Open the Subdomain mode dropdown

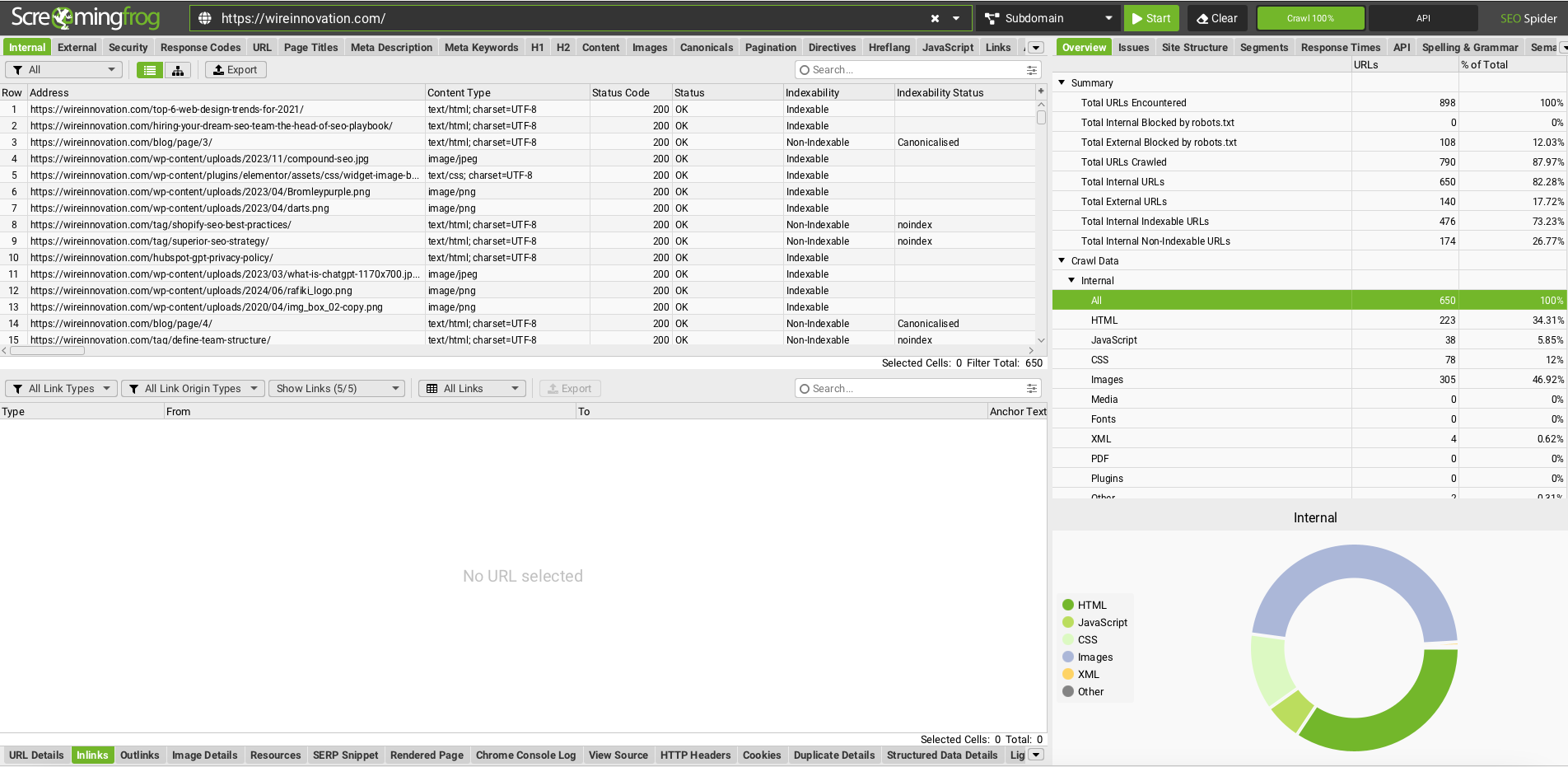[x=1048, y=18]
